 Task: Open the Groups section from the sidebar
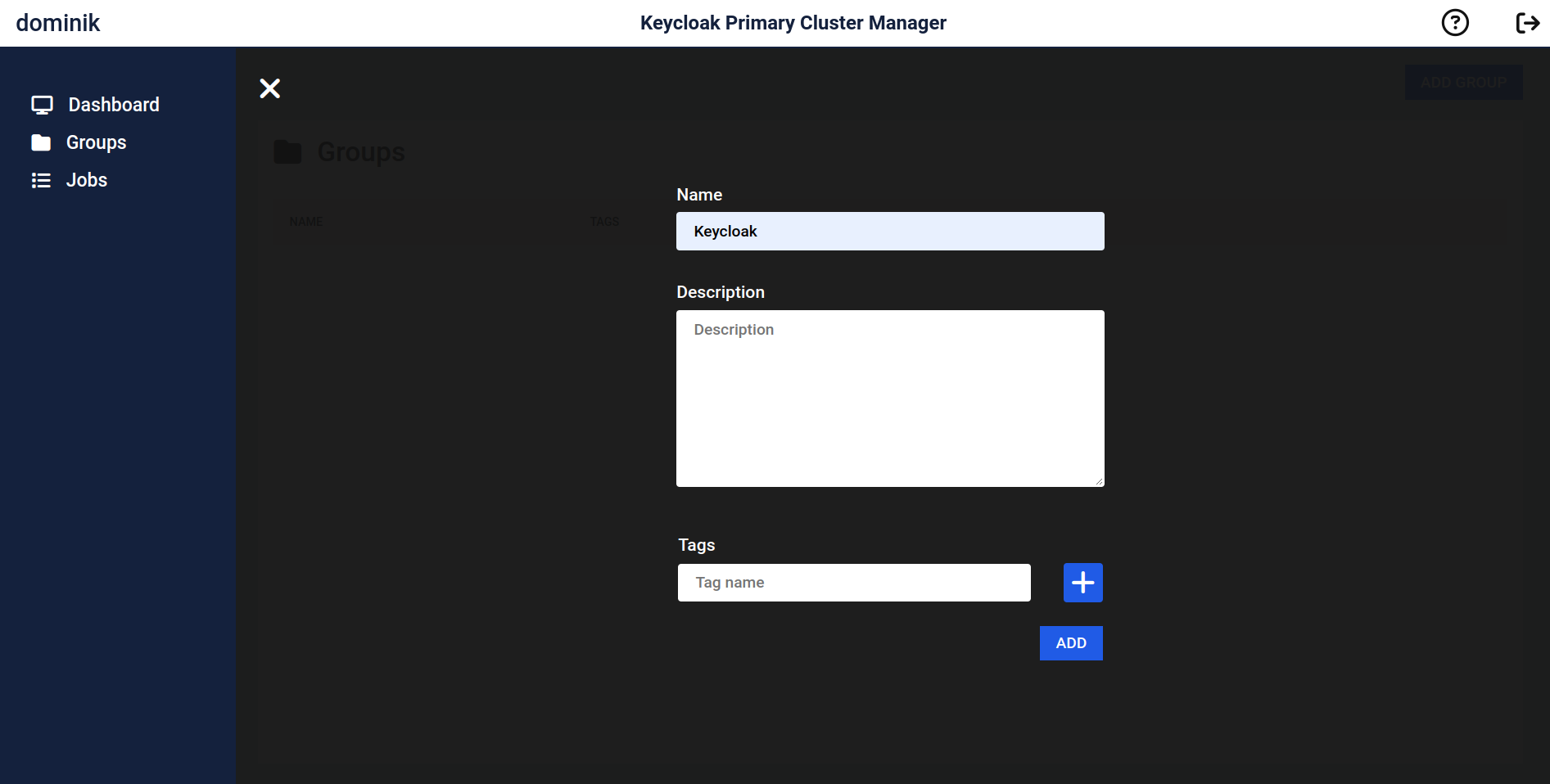click(x=95, y=142)
